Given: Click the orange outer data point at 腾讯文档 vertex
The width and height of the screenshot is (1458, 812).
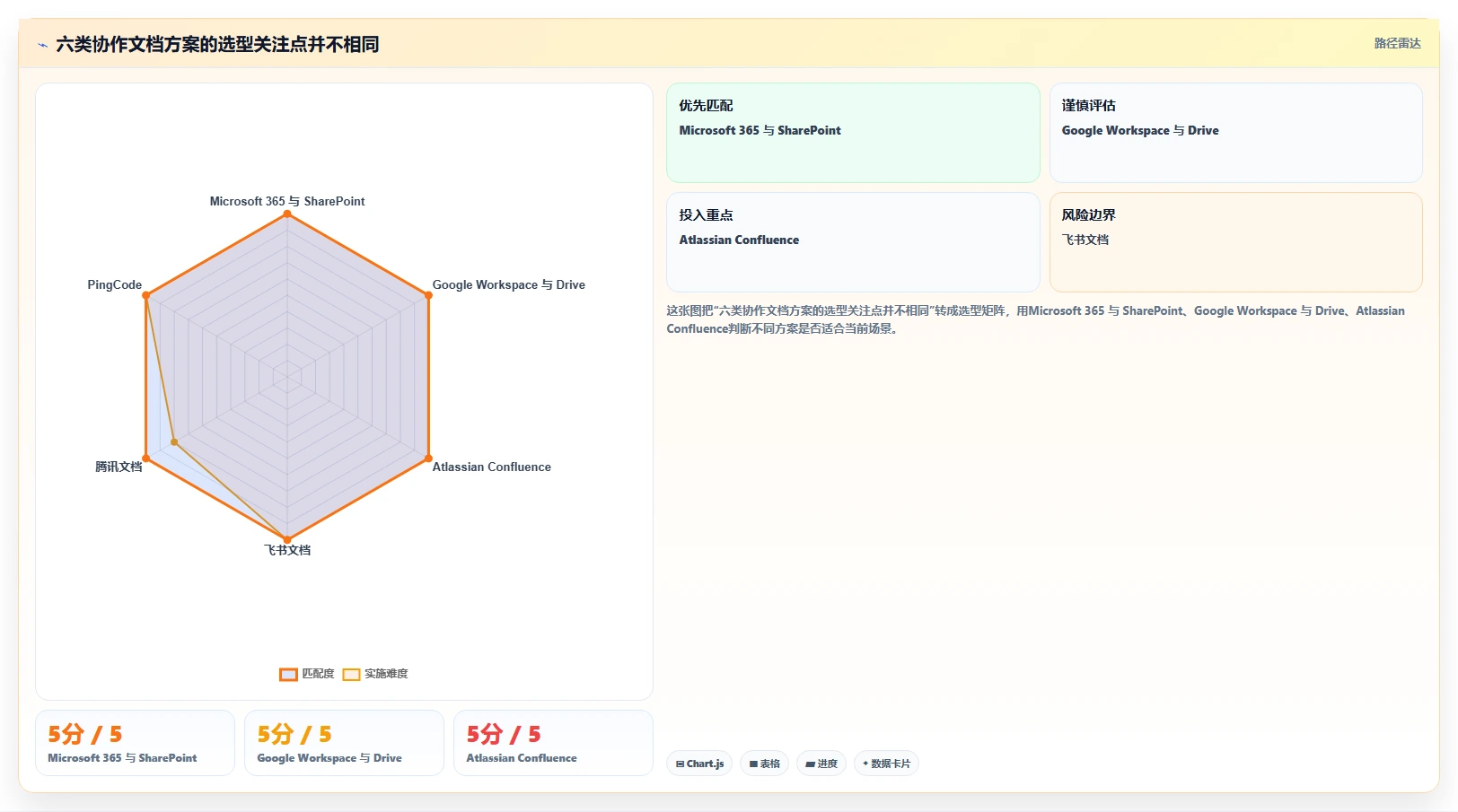Looking at the screenshot, I should tap(146, 458).
